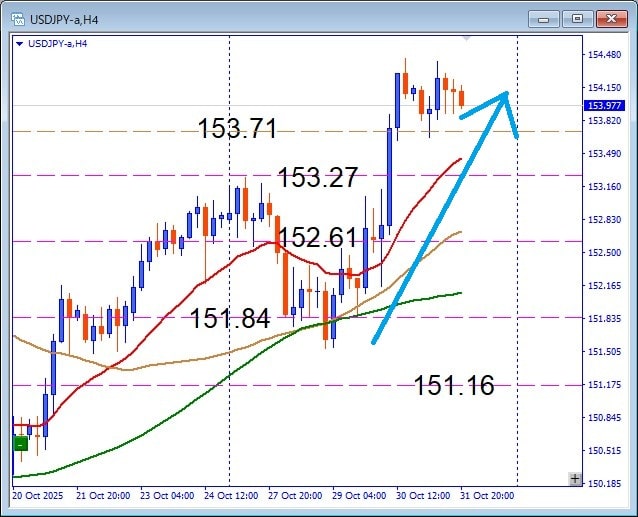Expand the USDJPY-a,H4 chart dropdown triangle
This screenshot has width=638, height=517.
(x=20, y=43)
